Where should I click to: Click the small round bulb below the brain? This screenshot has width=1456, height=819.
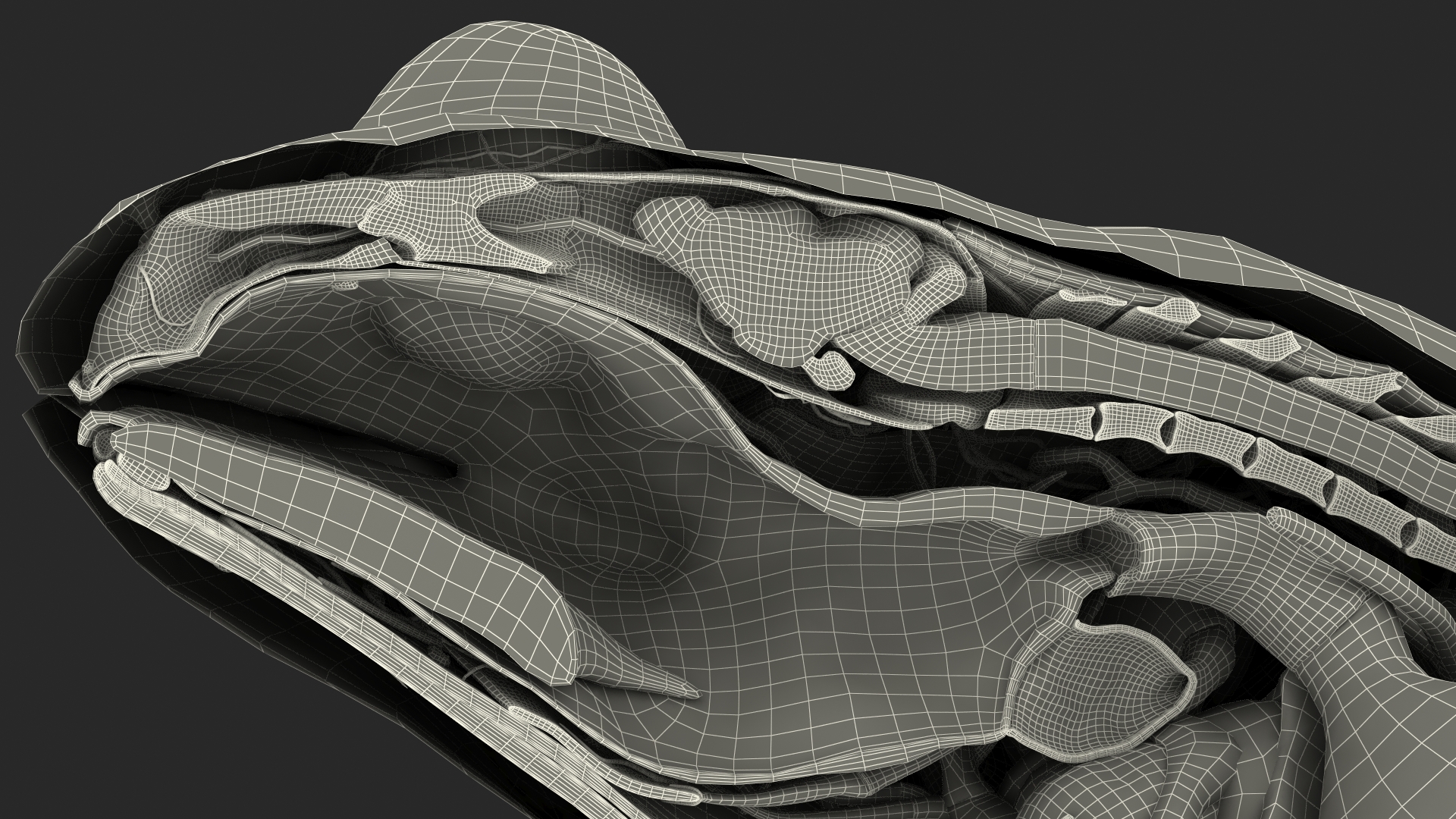click(828, 369)
